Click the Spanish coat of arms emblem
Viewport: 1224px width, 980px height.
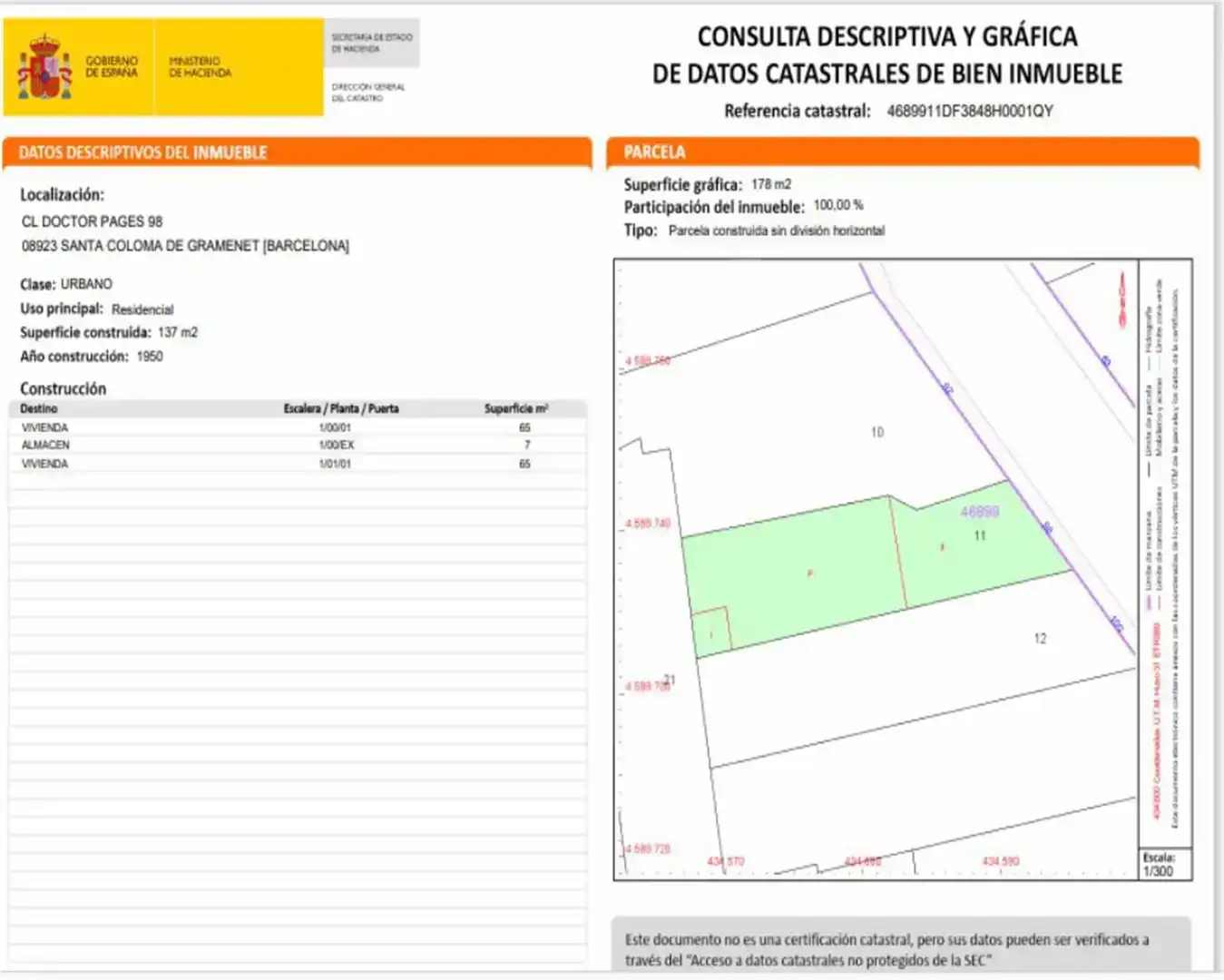(44, 67)
